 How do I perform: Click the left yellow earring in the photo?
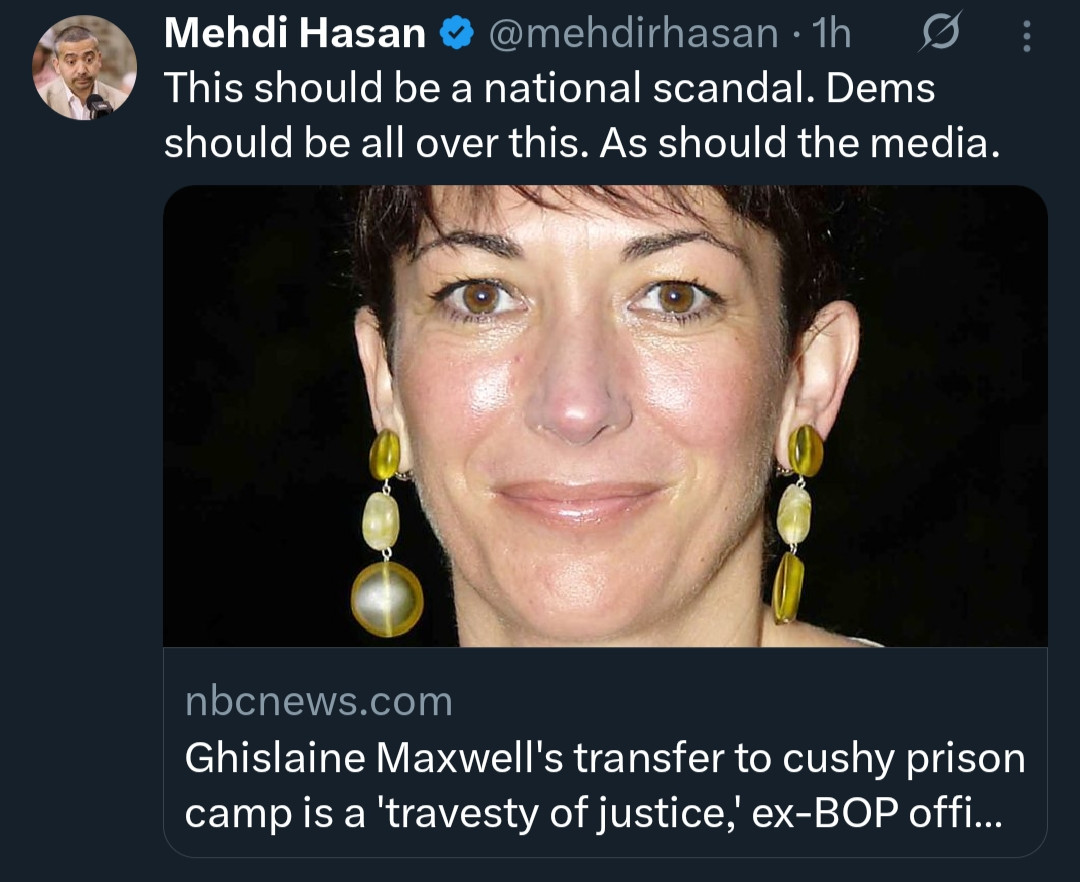tap(385, 533)
